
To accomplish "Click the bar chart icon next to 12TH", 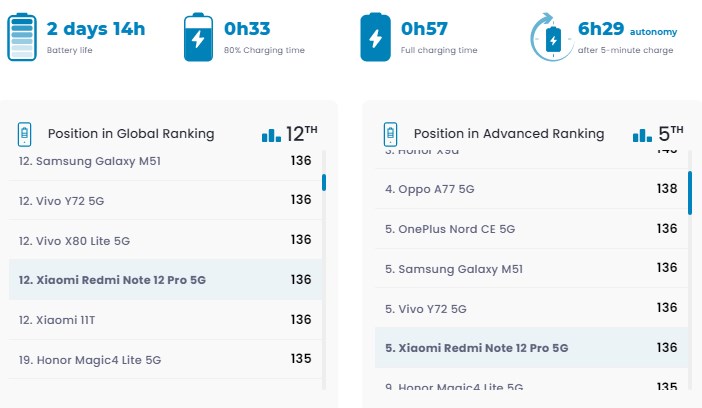I will coord(271,134).
